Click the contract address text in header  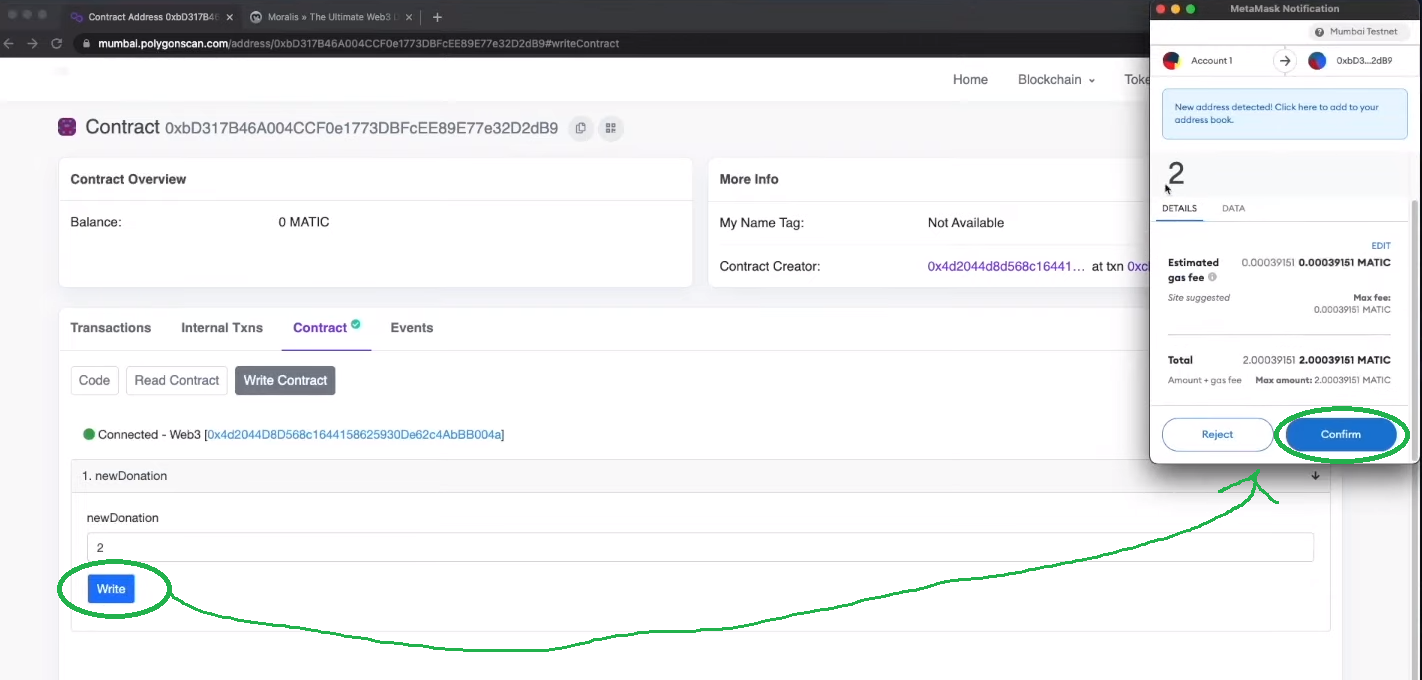pyautogui.click(x=362, y=128)
